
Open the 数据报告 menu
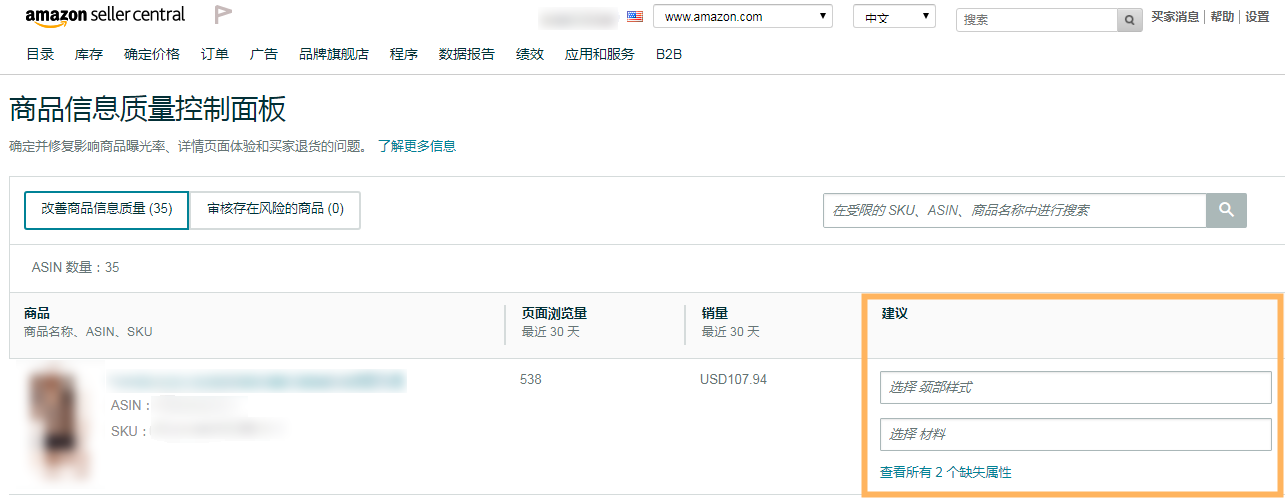pos(467,54)
